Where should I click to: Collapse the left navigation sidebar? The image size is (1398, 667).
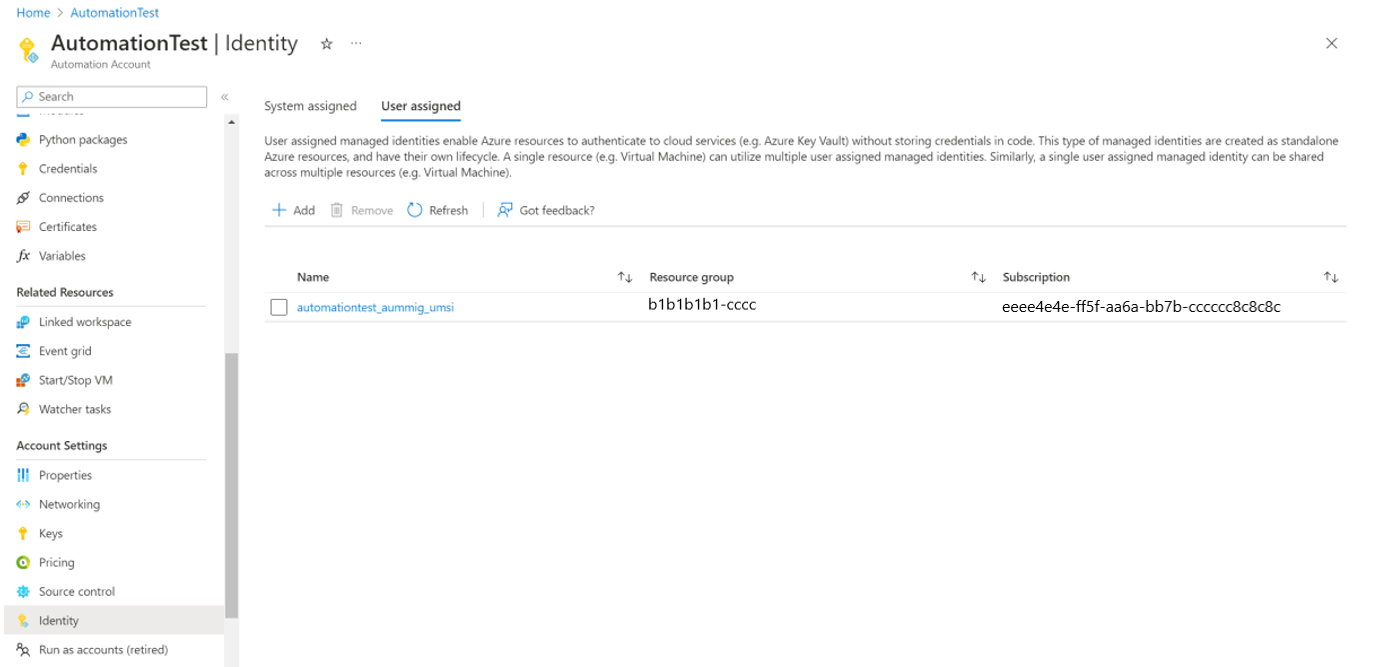223,96
